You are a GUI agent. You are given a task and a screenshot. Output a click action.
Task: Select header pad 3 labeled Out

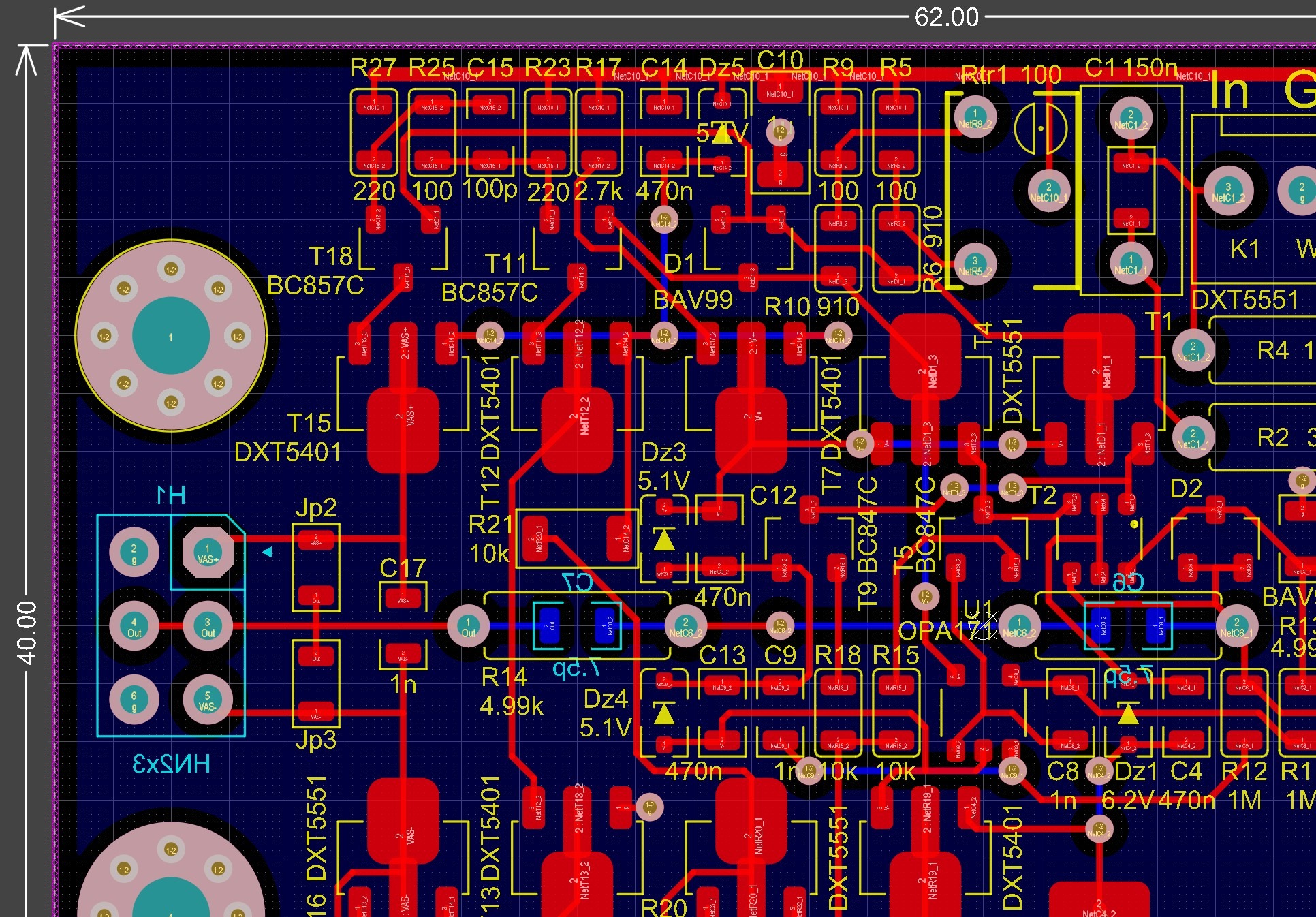(x=208, y=626)
